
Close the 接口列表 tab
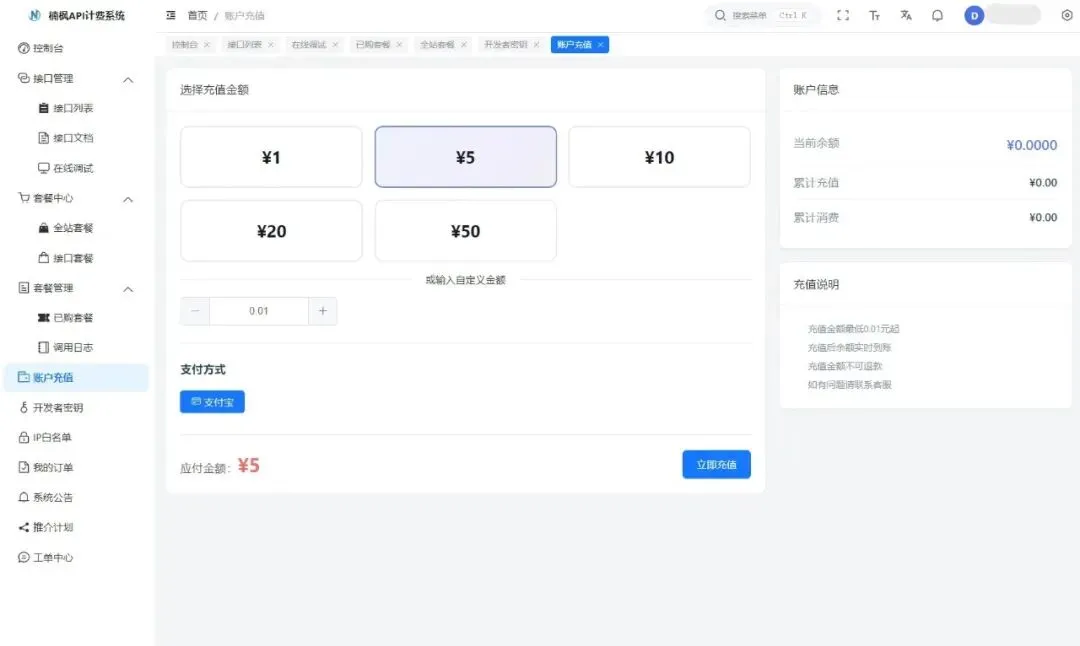pos(271,45)
